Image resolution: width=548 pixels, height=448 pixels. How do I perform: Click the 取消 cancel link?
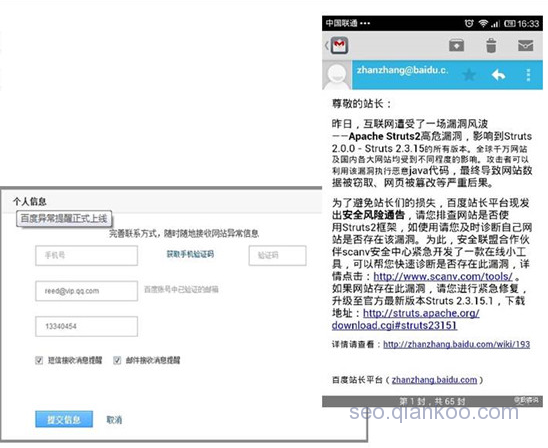tap(114, 420)
